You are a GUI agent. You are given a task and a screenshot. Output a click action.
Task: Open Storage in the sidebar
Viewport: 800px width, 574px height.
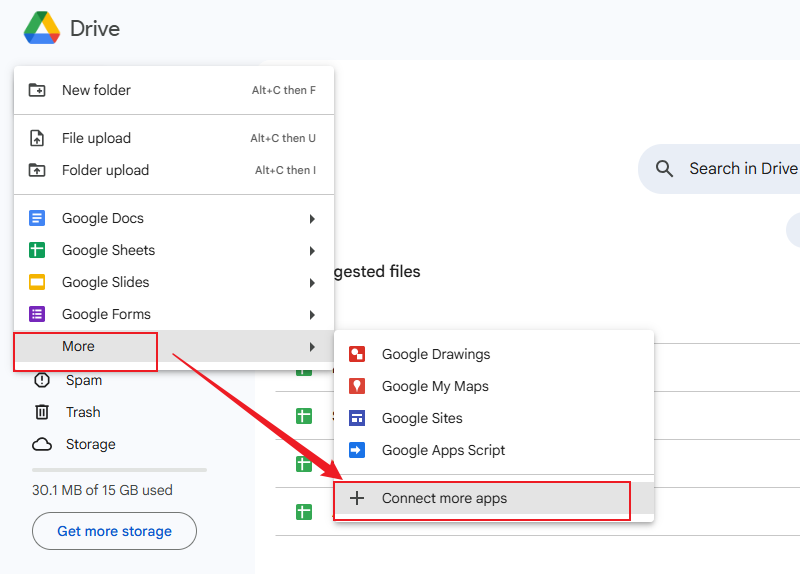click(91, 444)
